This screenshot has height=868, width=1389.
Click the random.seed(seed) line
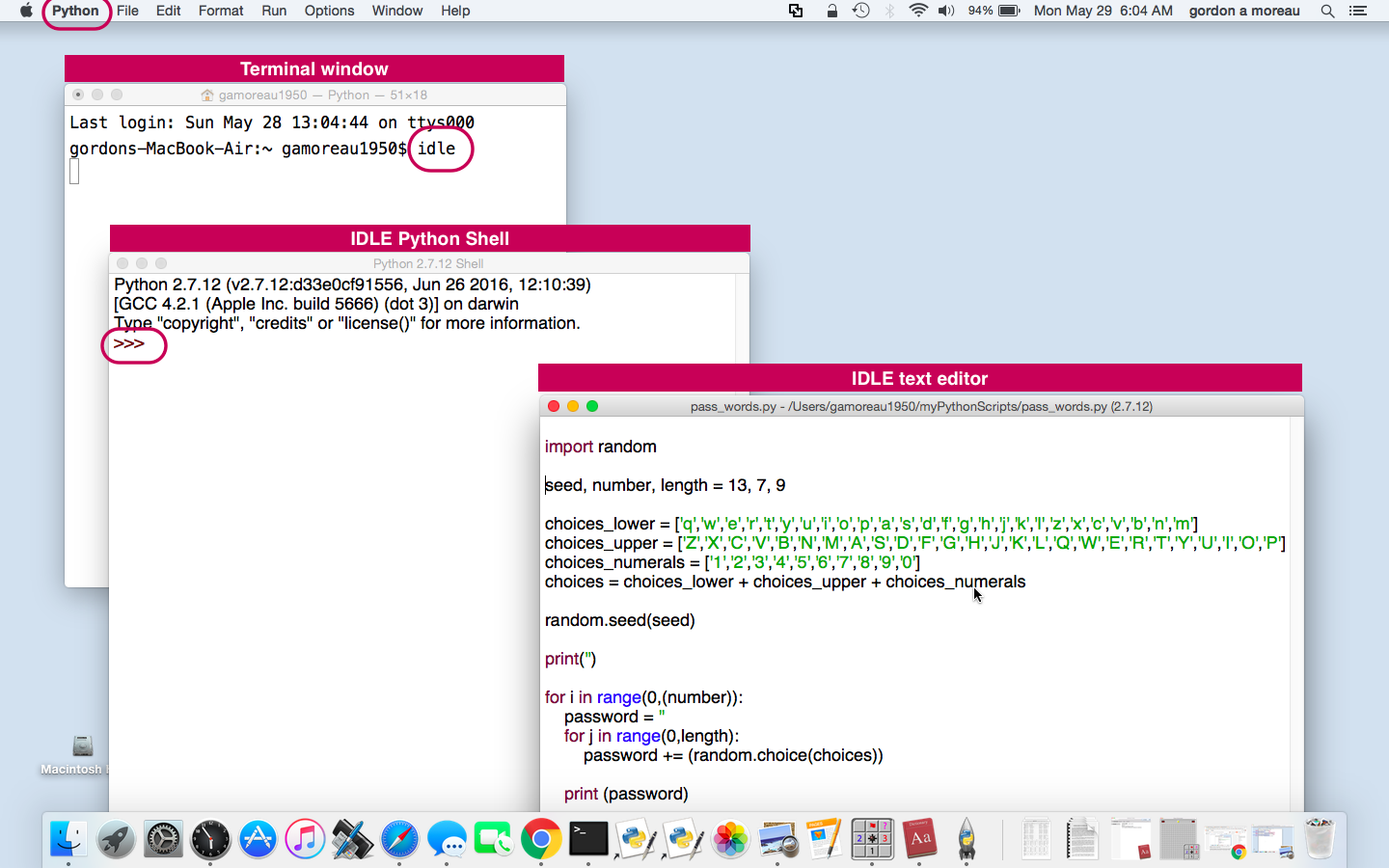click(x=620, y=620)
